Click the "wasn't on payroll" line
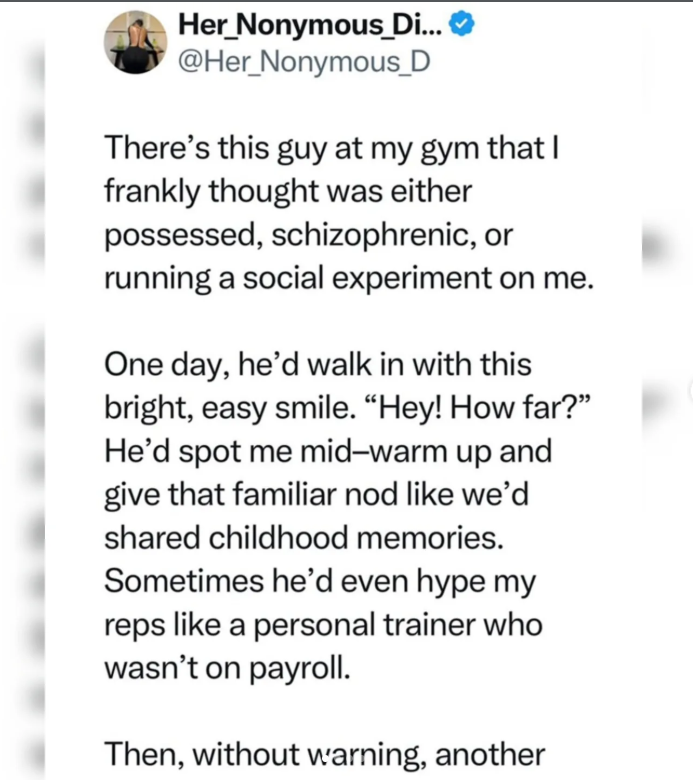The image size is (693, 780). tap(228, 666)
